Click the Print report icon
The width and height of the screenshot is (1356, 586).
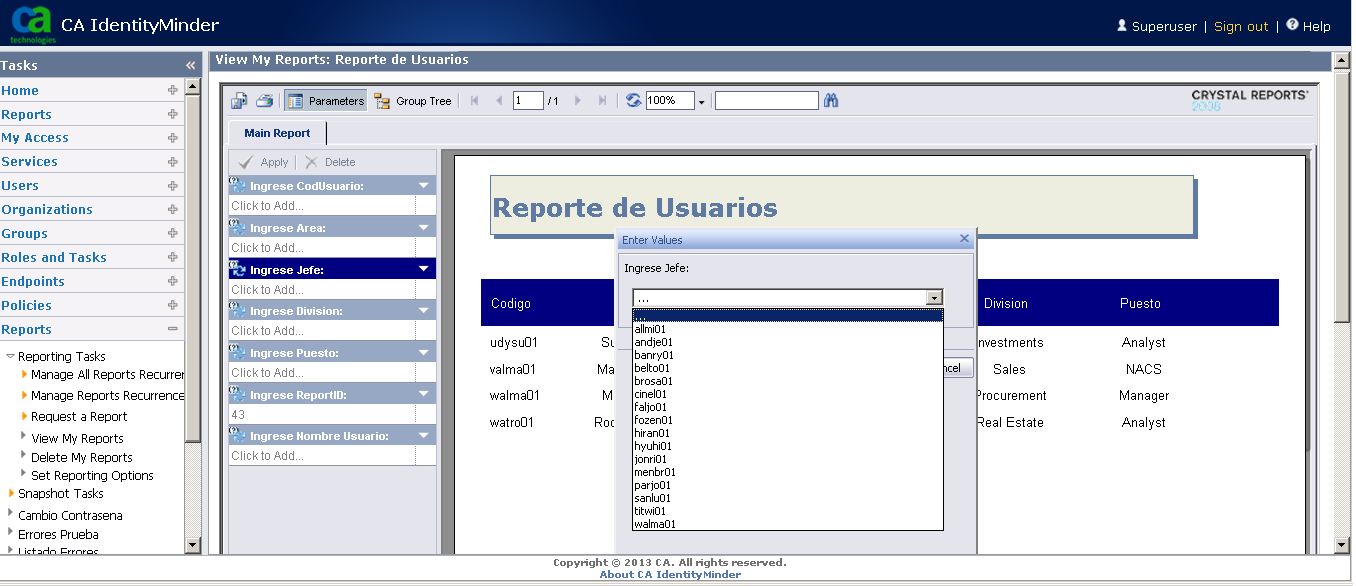pyautogui.click(x=265, y=101)
